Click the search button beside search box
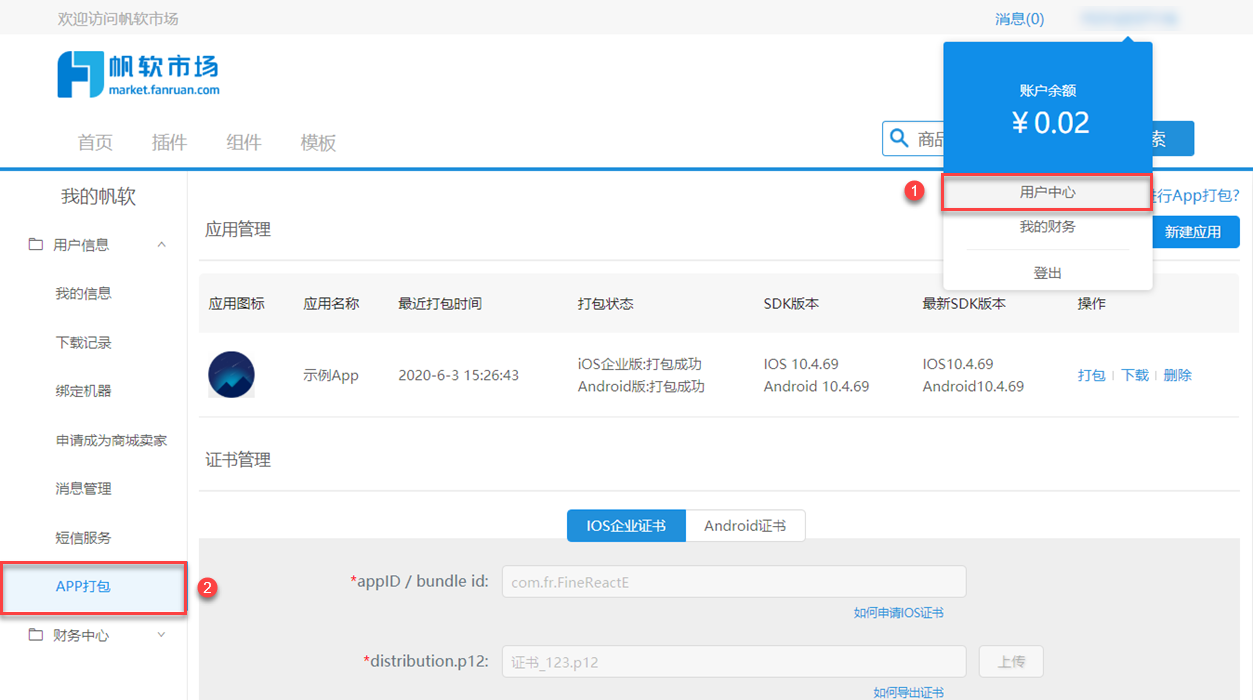1253x700 pixels. click(1173, 139)
